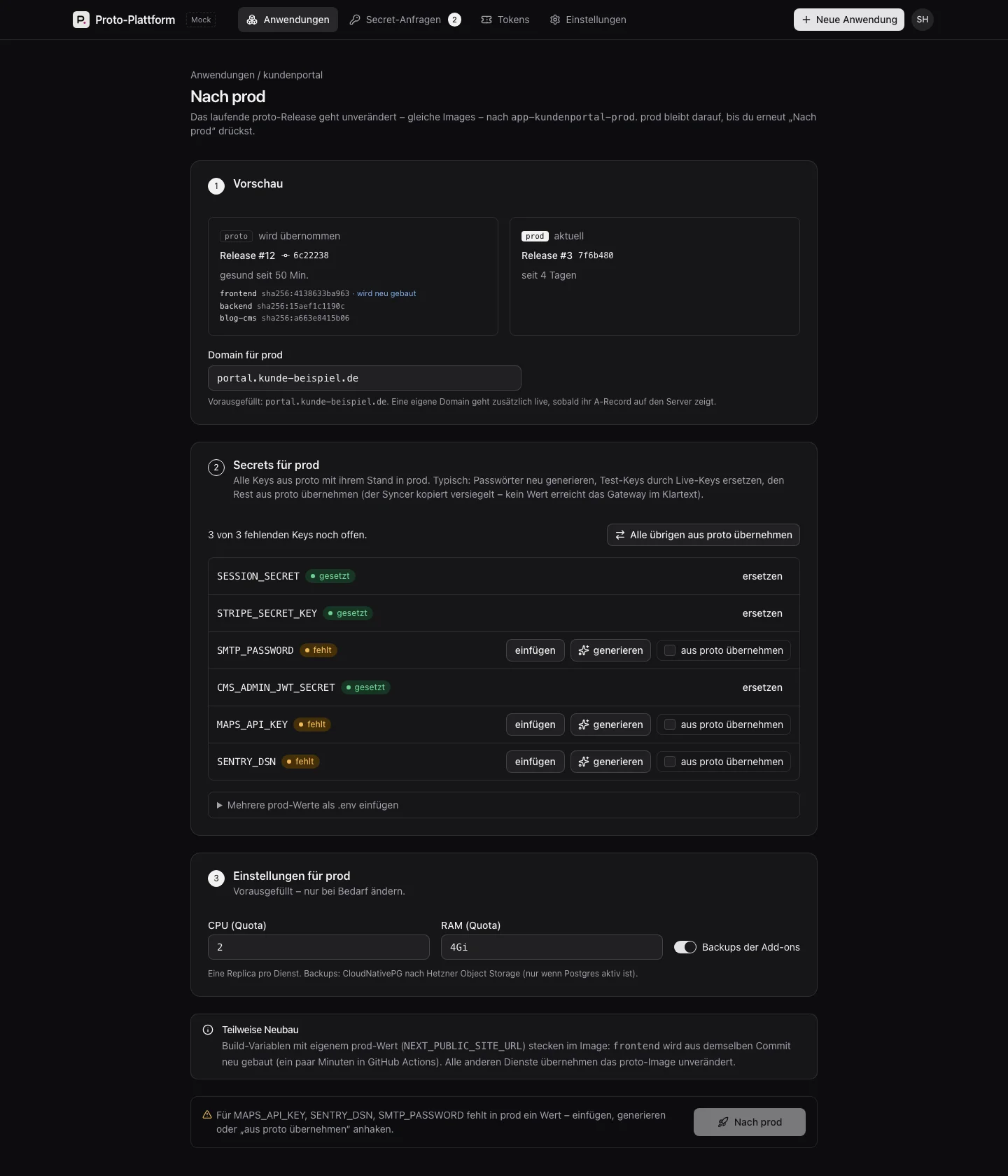1008x1176 pixels.
Task: Tick aus proto übernehmen for SENTRY_DSN
Action: pyautogui.click(x=670, y=762)
